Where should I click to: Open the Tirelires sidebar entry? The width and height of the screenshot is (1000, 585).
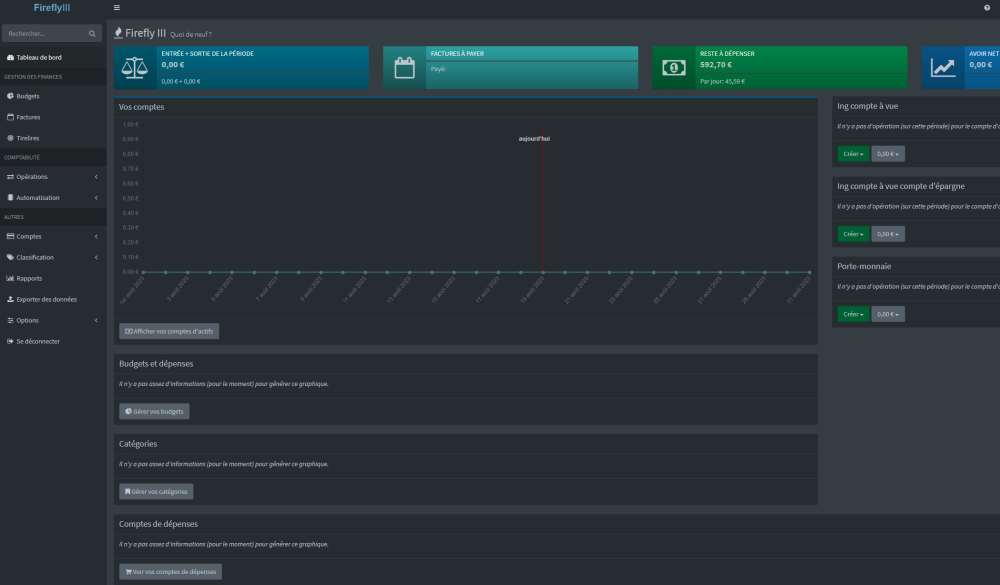(54, 138)
